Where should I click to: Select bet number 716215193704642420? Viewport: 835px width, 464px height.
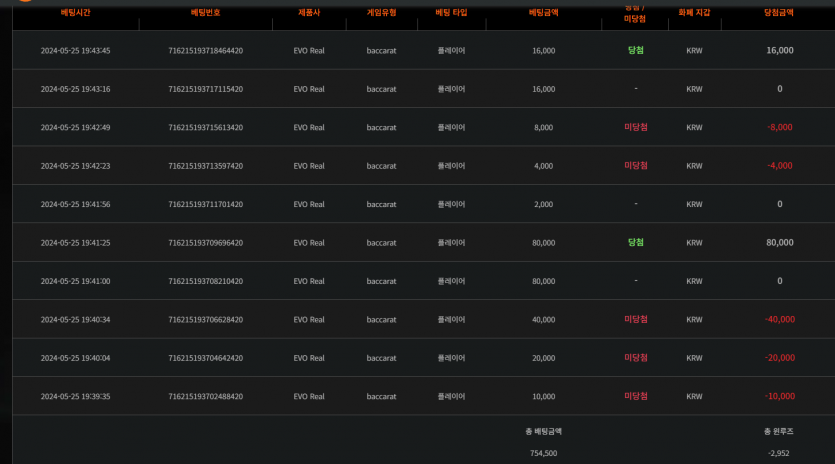(206, 358)
